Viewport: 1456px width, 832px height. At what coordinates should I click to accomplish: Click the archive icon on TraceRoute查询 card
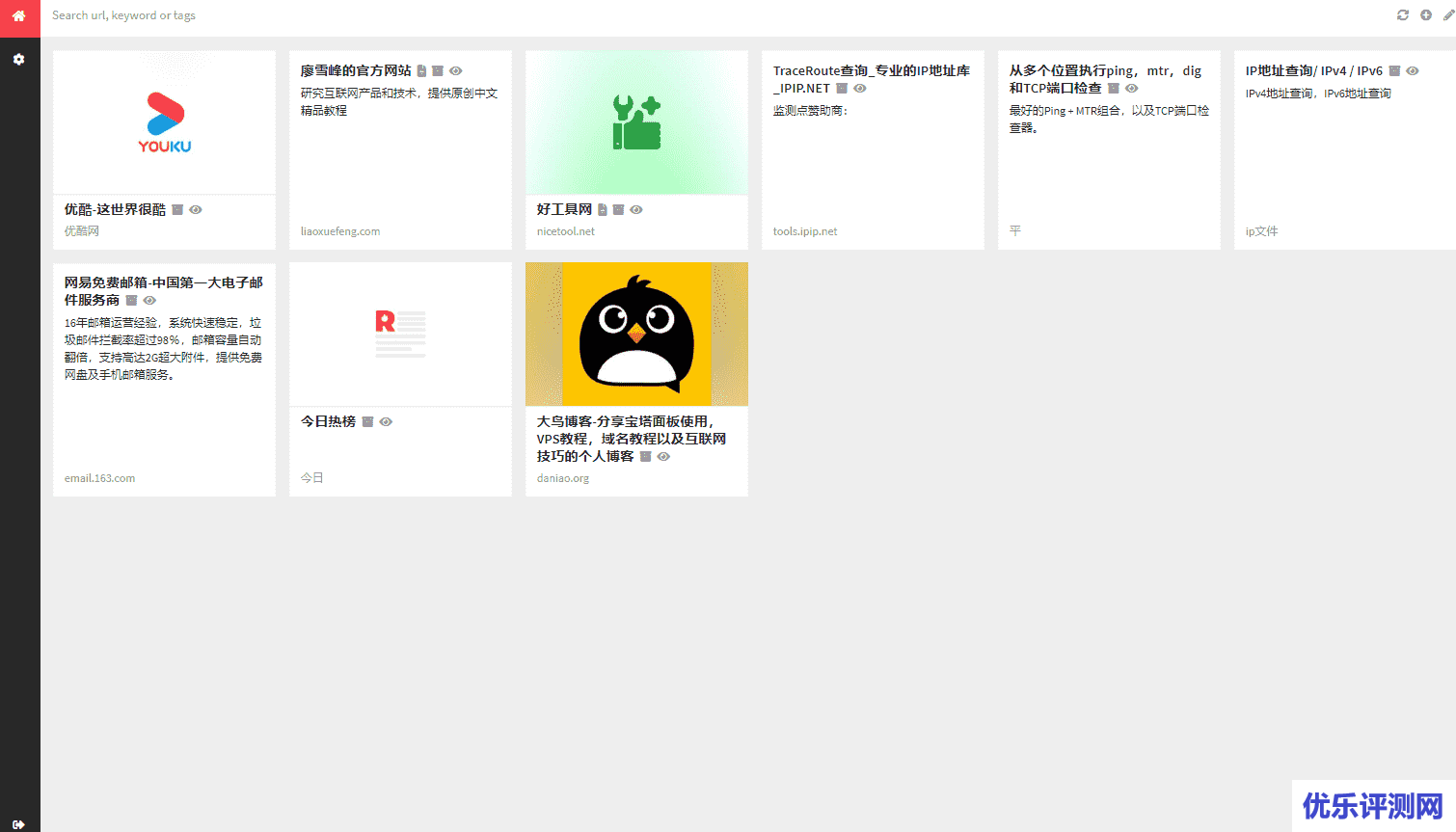842,88
